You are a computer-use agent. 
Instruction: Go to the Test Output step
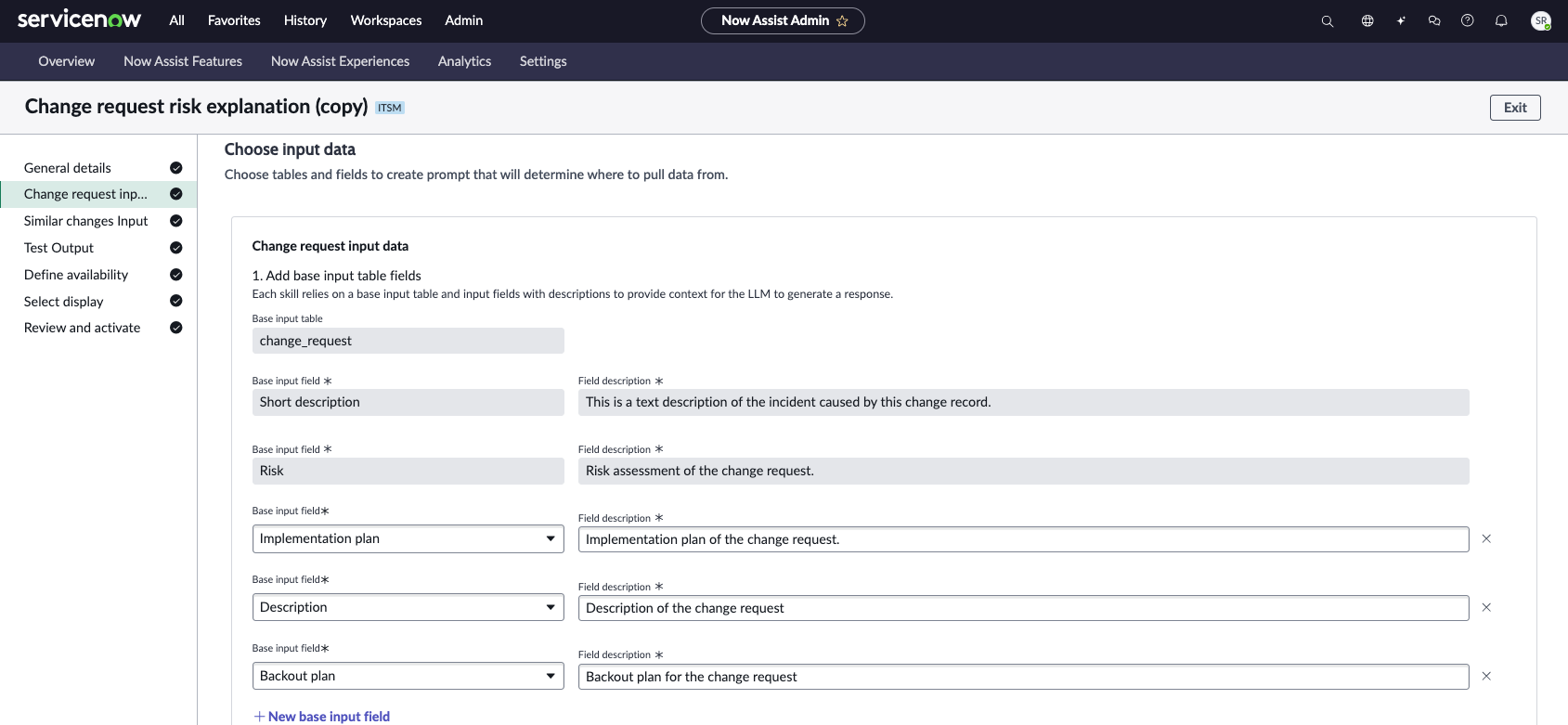[x=98, y=248]
